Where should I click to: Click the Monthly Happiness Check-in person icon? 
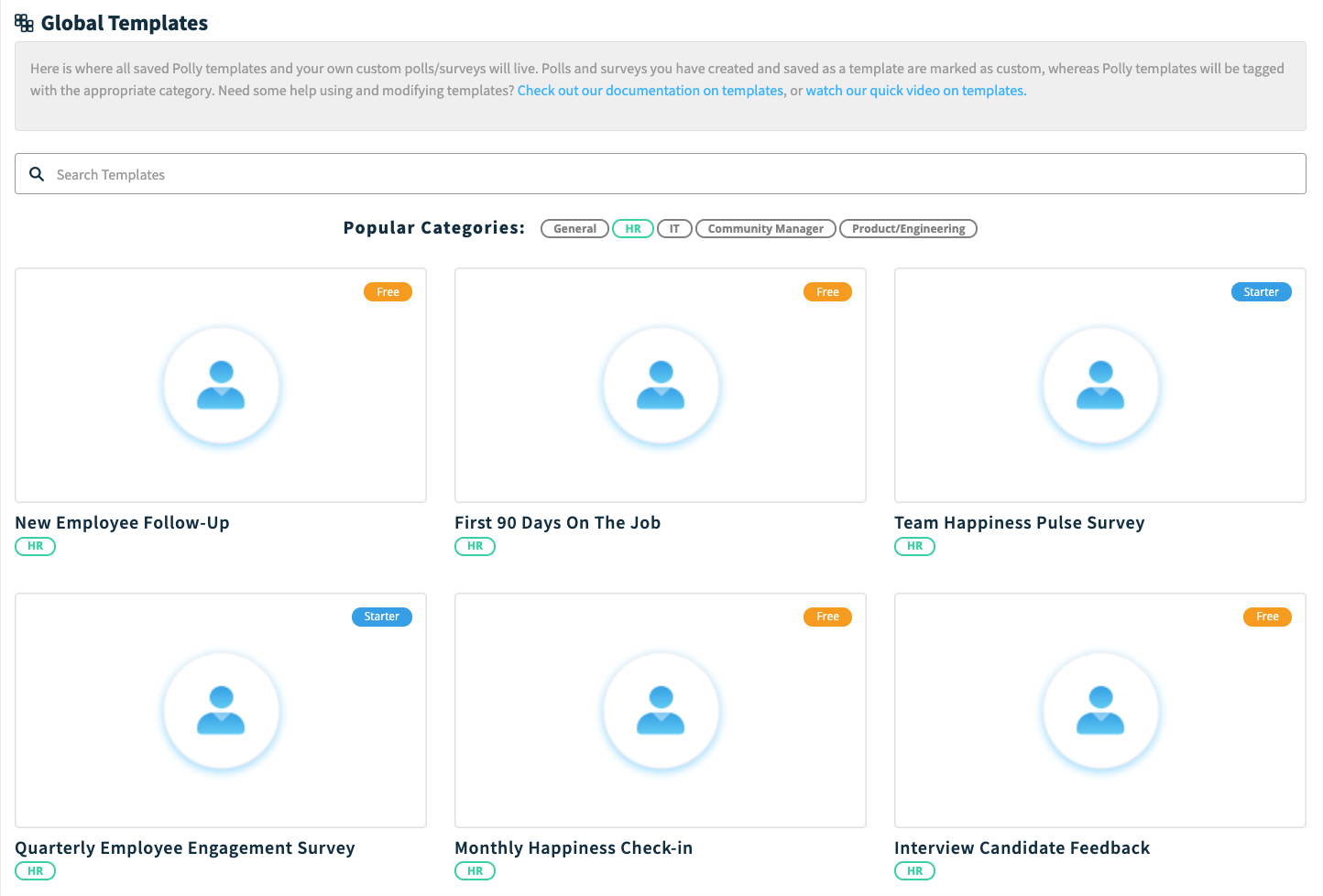click(x=661, y=711)
